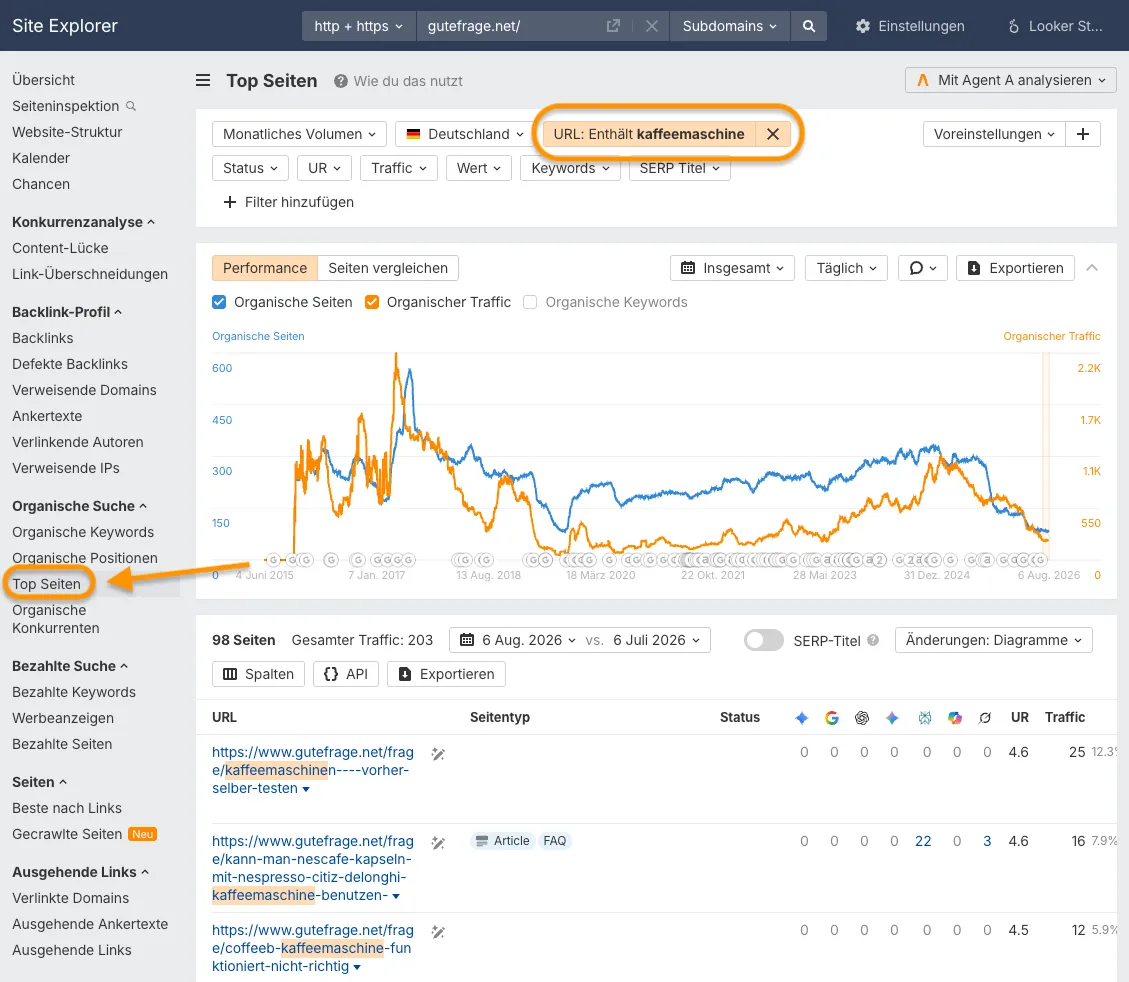
Task: Clear the gutefrage.net URL input
Action: pyautogui.click(x=652, y=26)
